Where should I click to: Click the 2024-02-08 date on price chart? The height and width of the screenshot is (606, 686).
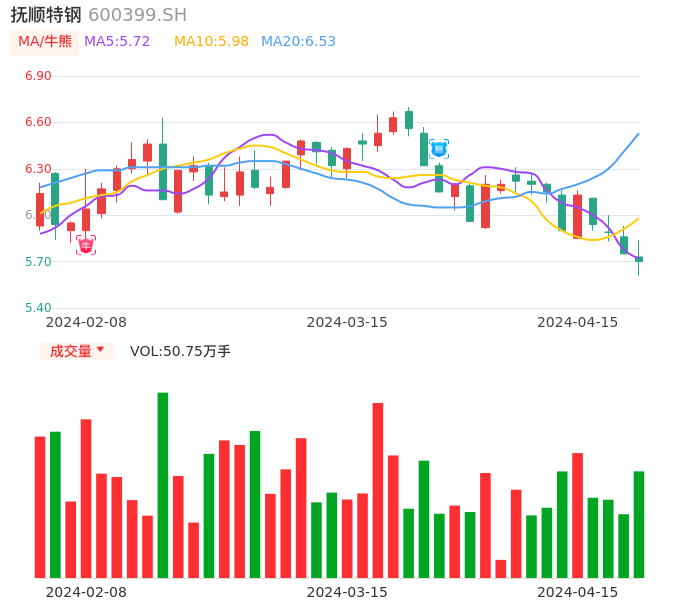tap(86, 322)
